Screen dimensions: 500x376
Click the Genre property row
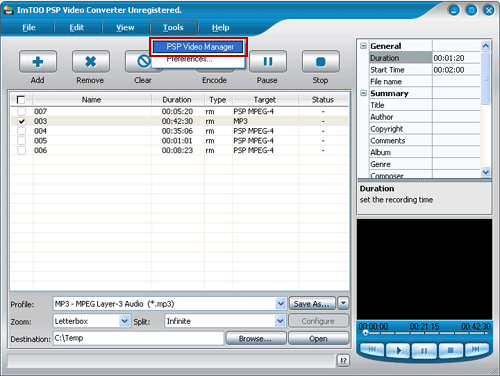(x=425, y=164)
